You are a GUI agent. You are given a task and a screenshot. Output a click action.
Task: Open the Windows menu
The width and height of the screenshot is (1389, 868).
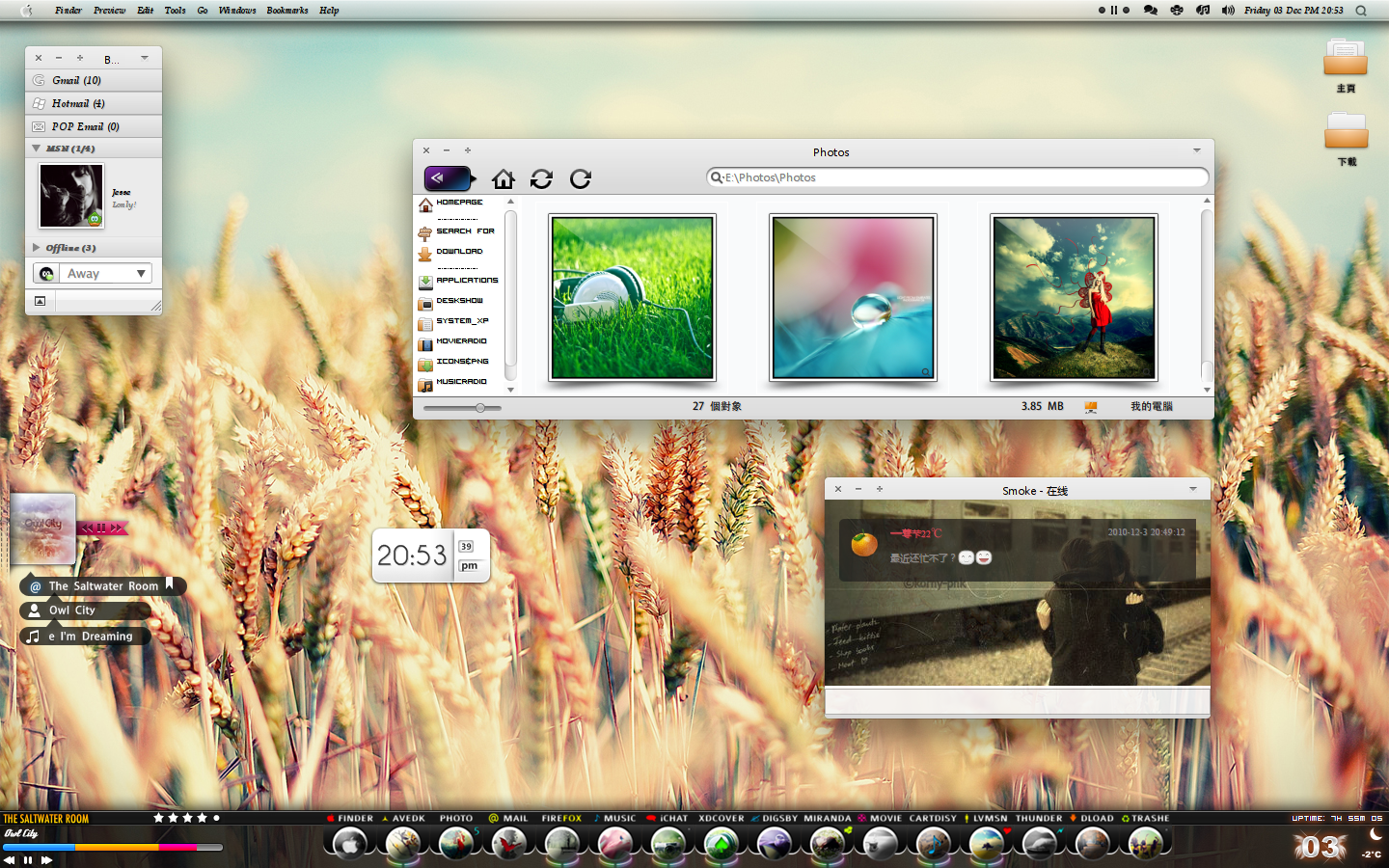pyautogui.click(x=237, y=11)
